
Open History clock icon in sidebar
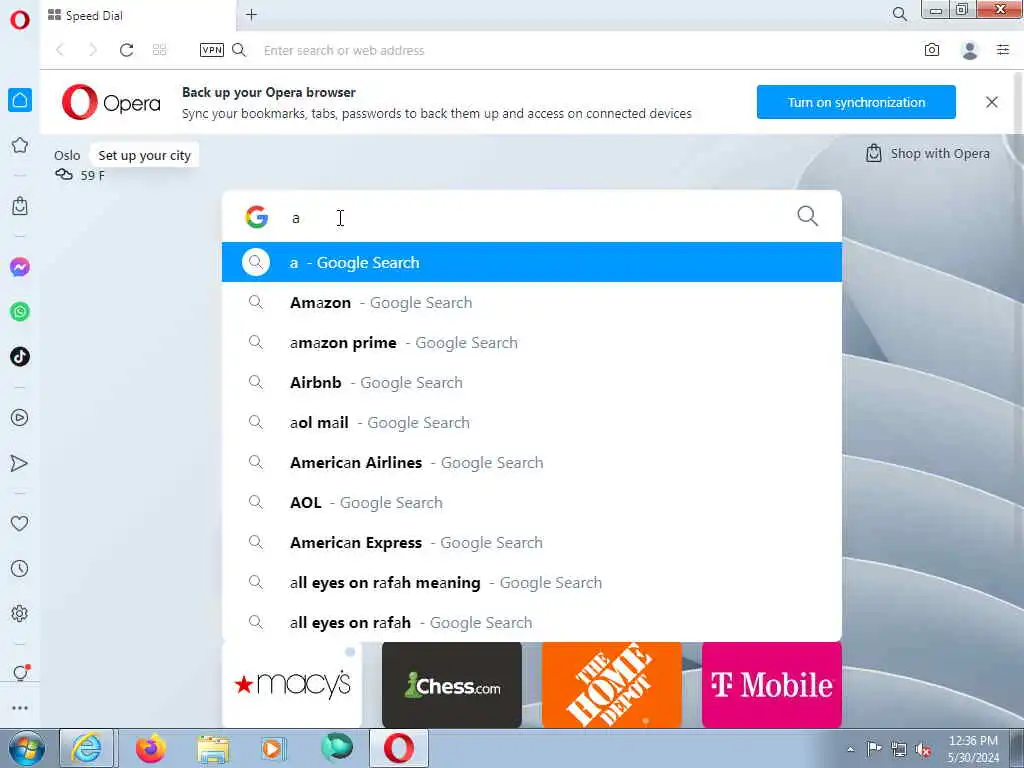click(20, 568)
